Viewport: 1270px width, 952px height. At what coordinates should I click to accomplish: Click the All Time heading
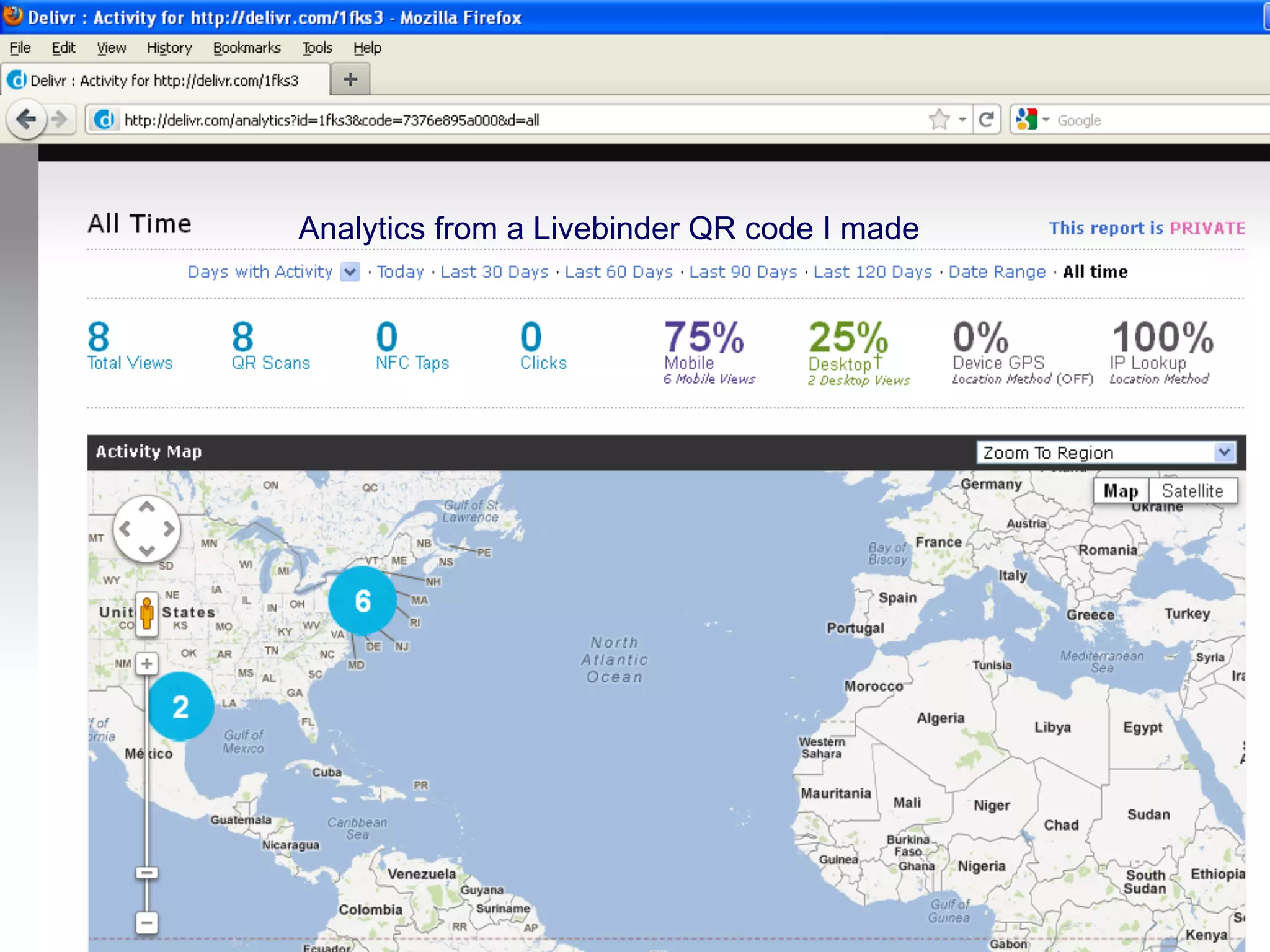140,224
